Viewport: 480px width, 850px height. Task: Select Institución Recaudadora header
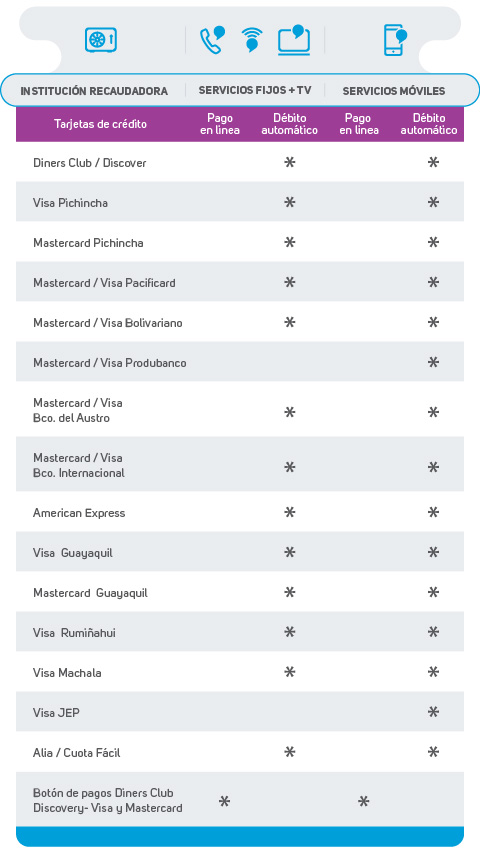click(94, 91)
